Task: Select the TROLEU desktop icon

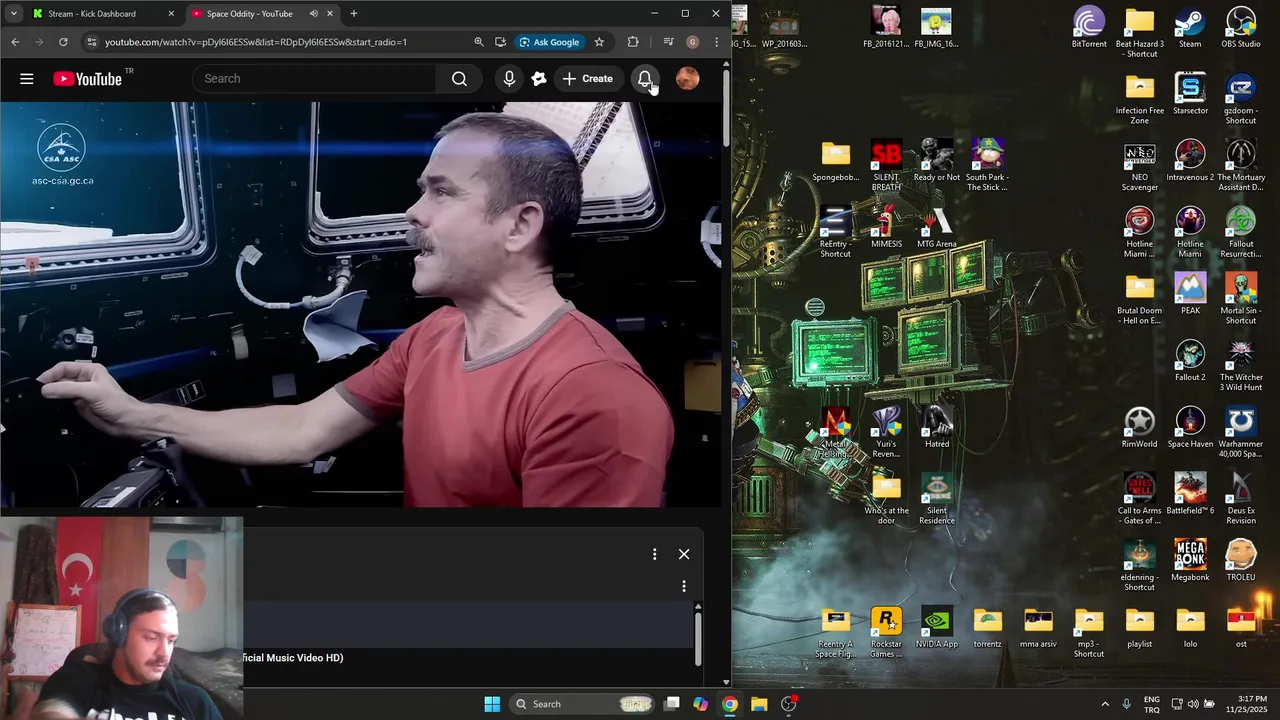Action: 1241,561
